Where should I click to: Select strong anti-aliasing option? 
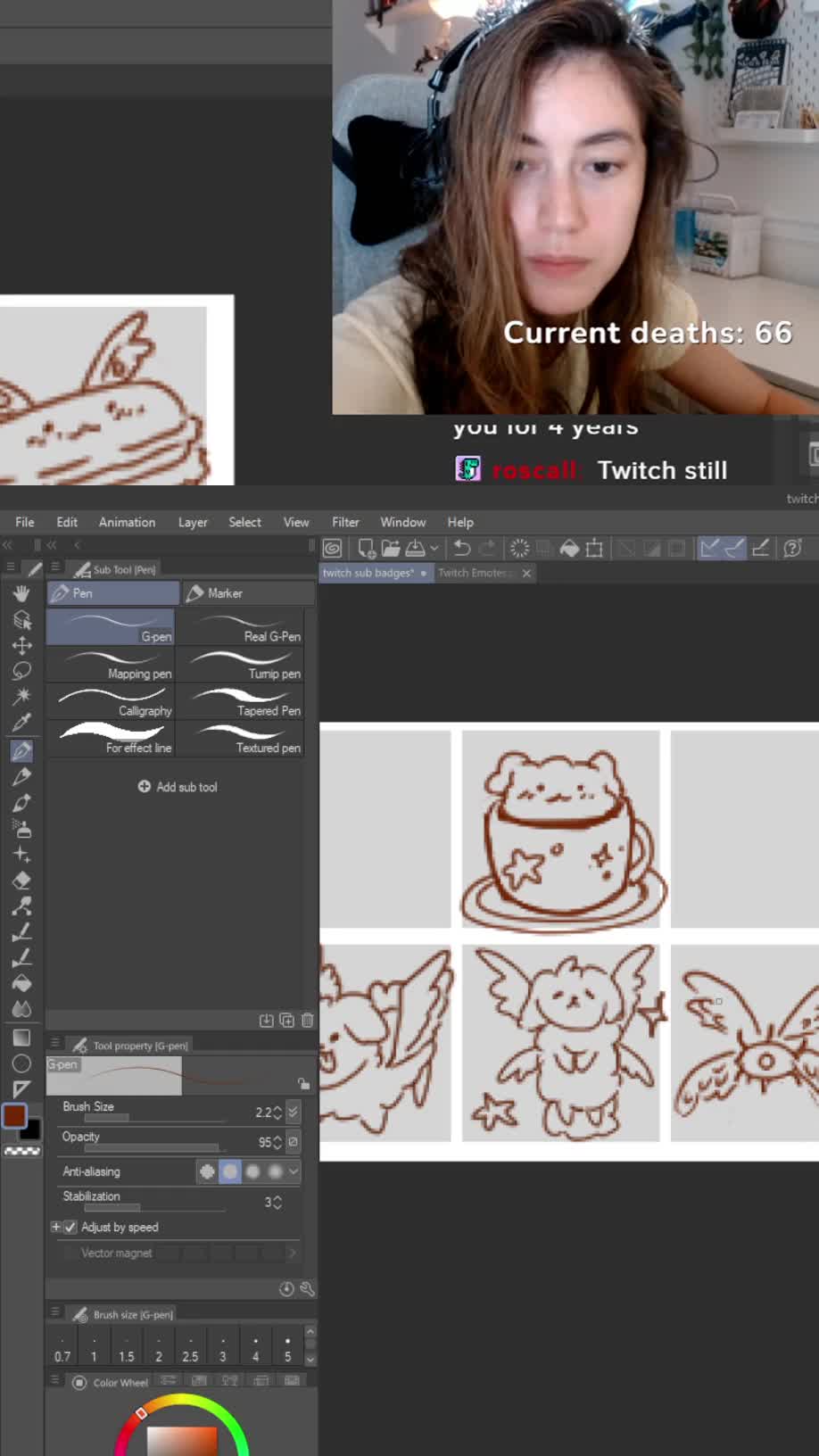275,1171
